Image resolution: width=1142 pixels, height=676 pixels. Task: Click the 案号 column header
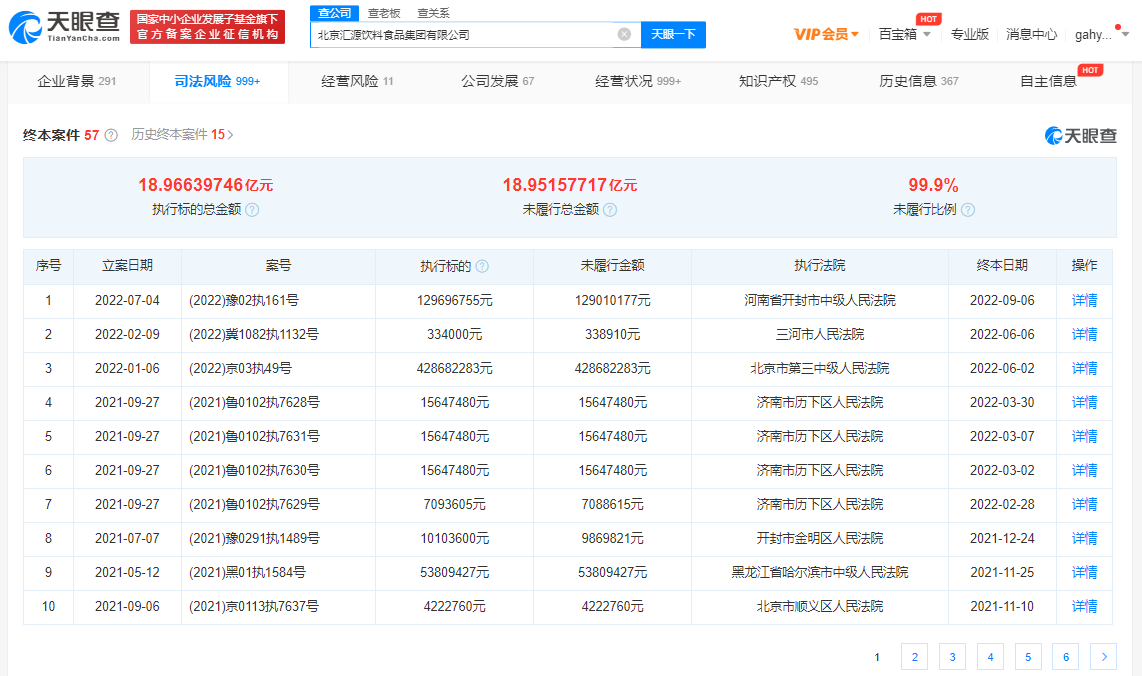click(x=278, y=266)
